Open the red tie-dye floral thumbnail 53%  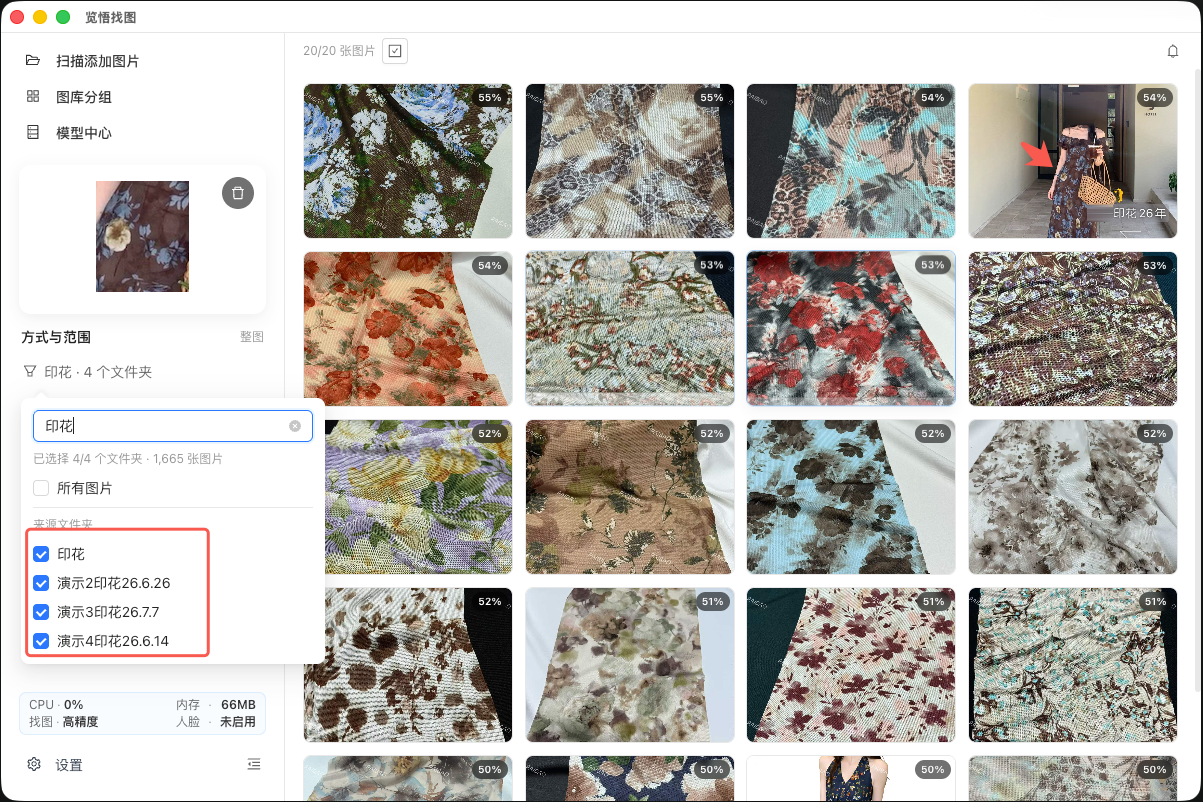[x=851, y=329]
